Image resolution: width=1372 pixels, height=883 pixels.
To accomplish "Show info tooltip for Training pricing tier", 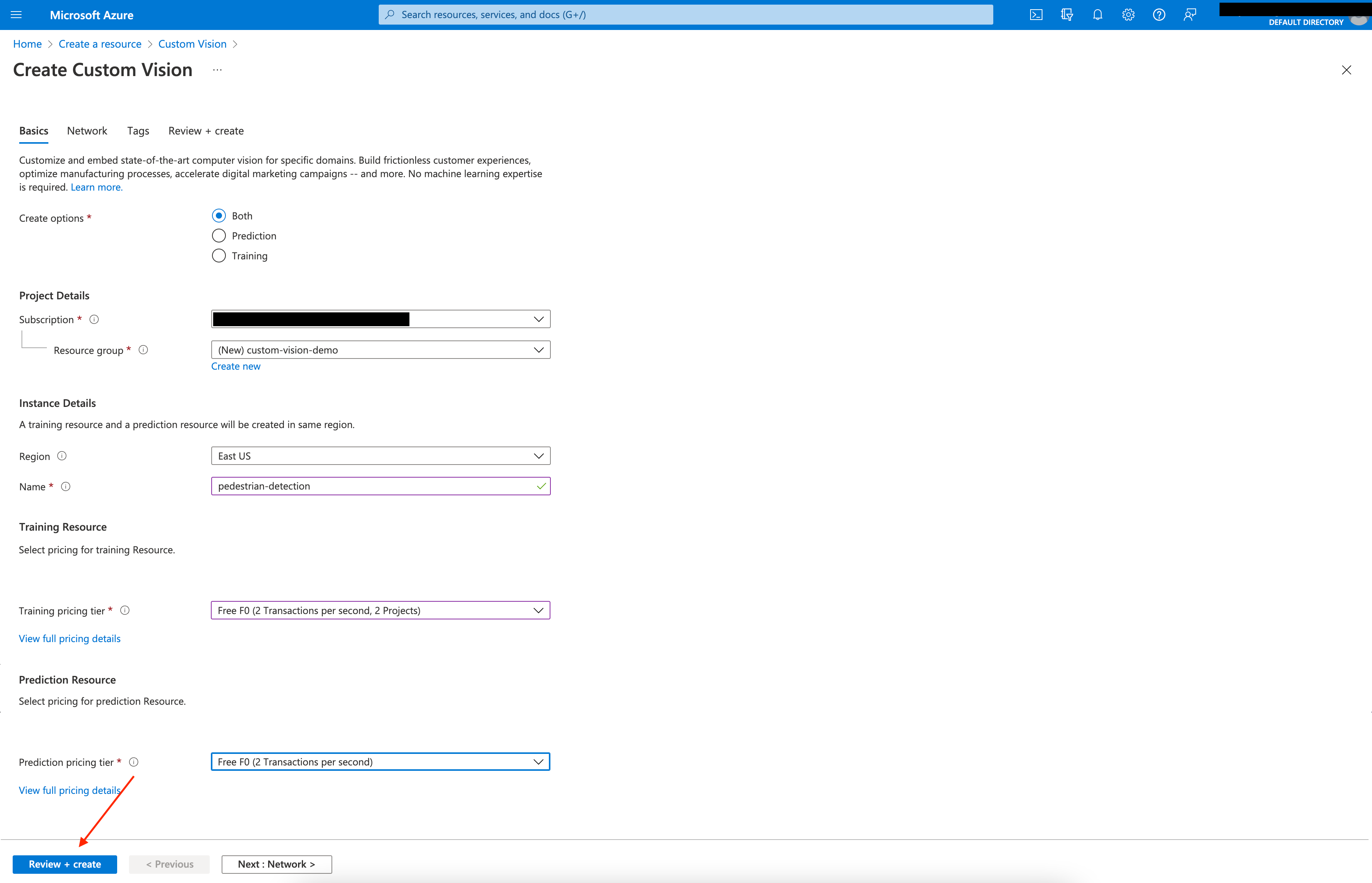I will 125,610.
